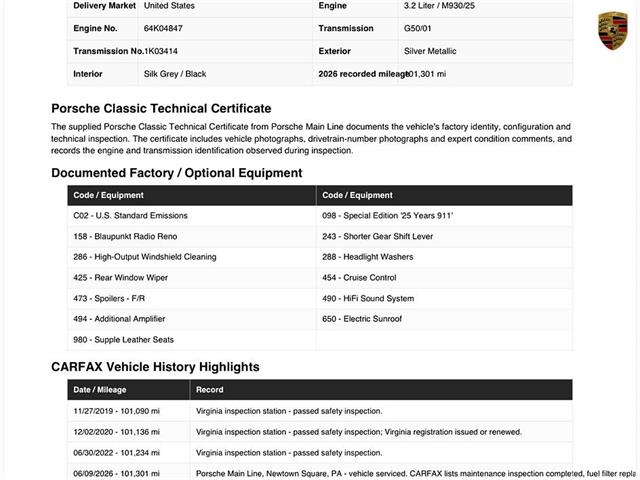
Task: Select the Porsche Classic Technical Certificate heading
Action: click(161, 109)
